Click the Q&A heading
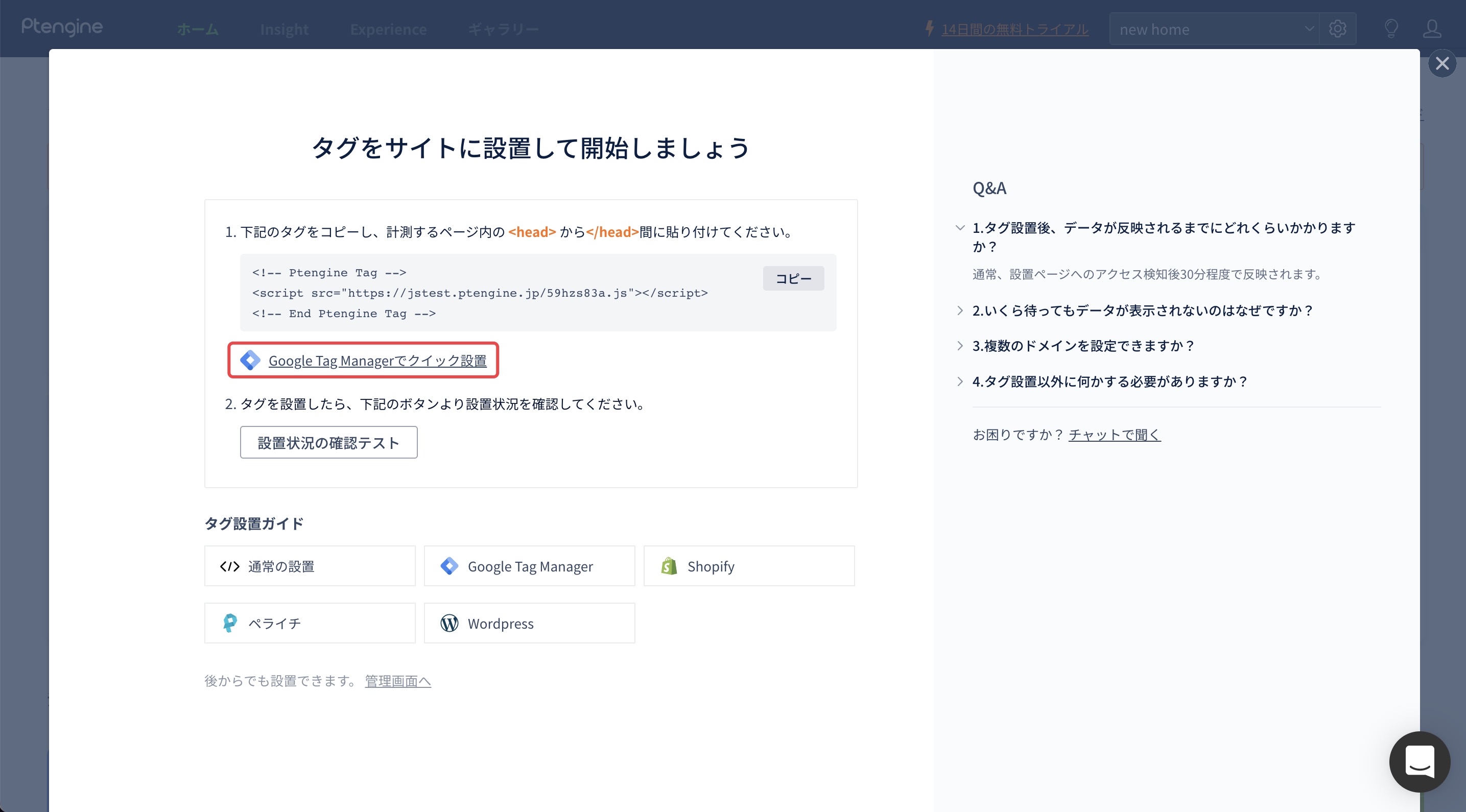The width and height of the screenshot is (1466, 812). (989, 188)
